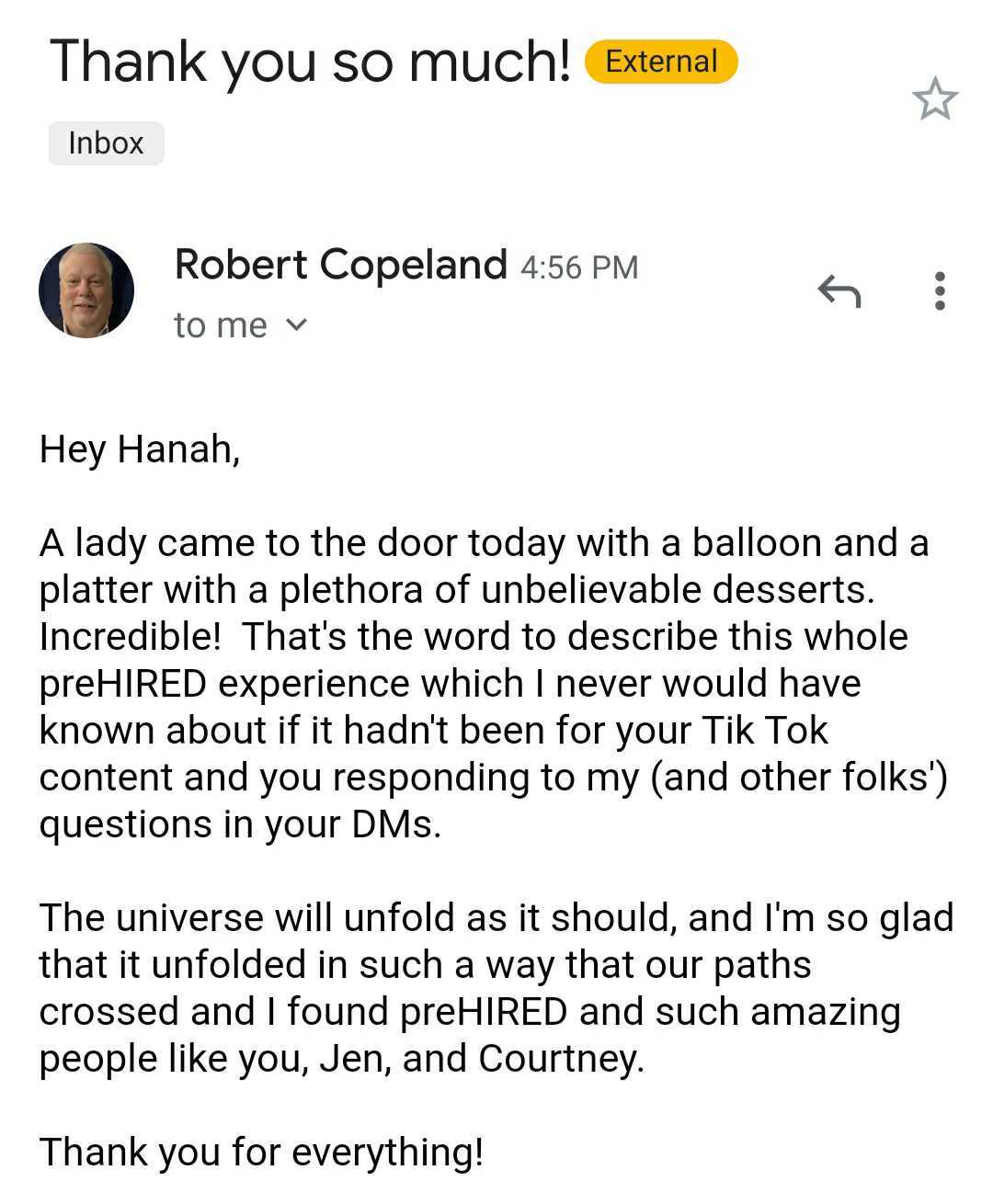993x1204 pixels.
Task: Click the "to me" recipient text
Action: (220, 325)
